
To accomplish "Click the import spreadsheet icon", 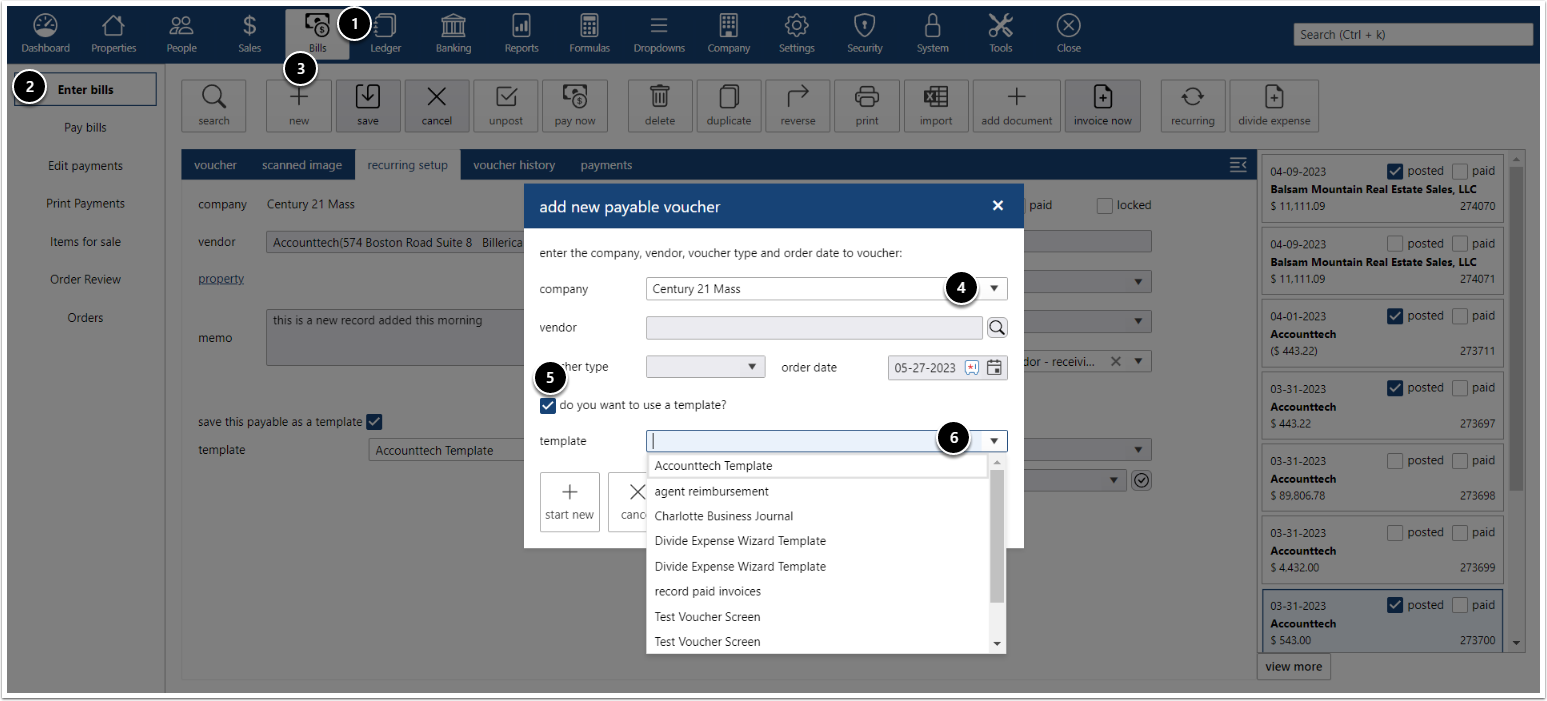I will pyautogui.click(x=936, y=105).
